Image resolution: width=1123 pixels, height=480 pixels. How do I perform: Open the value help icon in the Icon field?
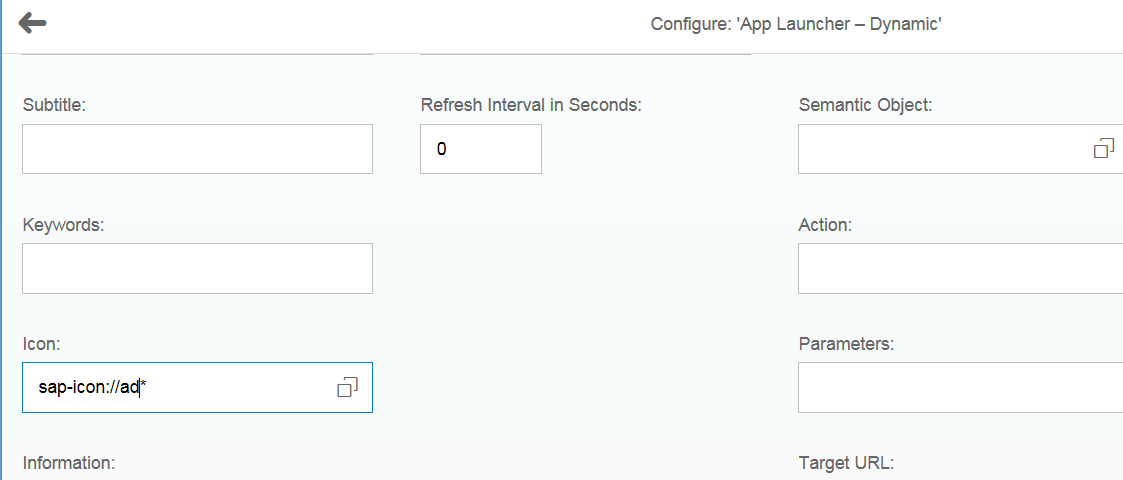pos(347,387)
